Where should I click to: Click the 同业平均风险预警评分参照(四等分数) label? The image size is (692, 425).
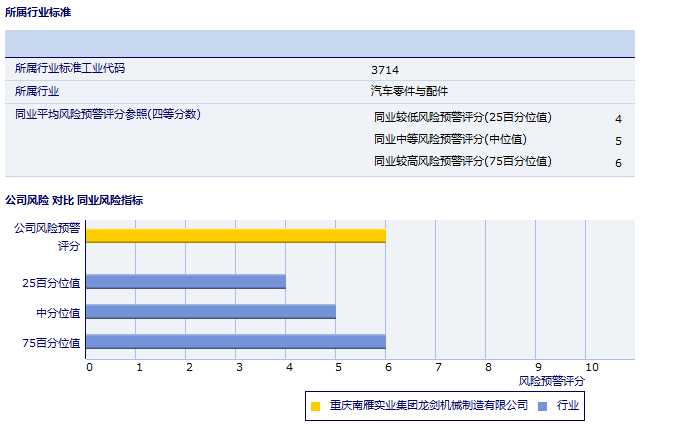[108, 115]
